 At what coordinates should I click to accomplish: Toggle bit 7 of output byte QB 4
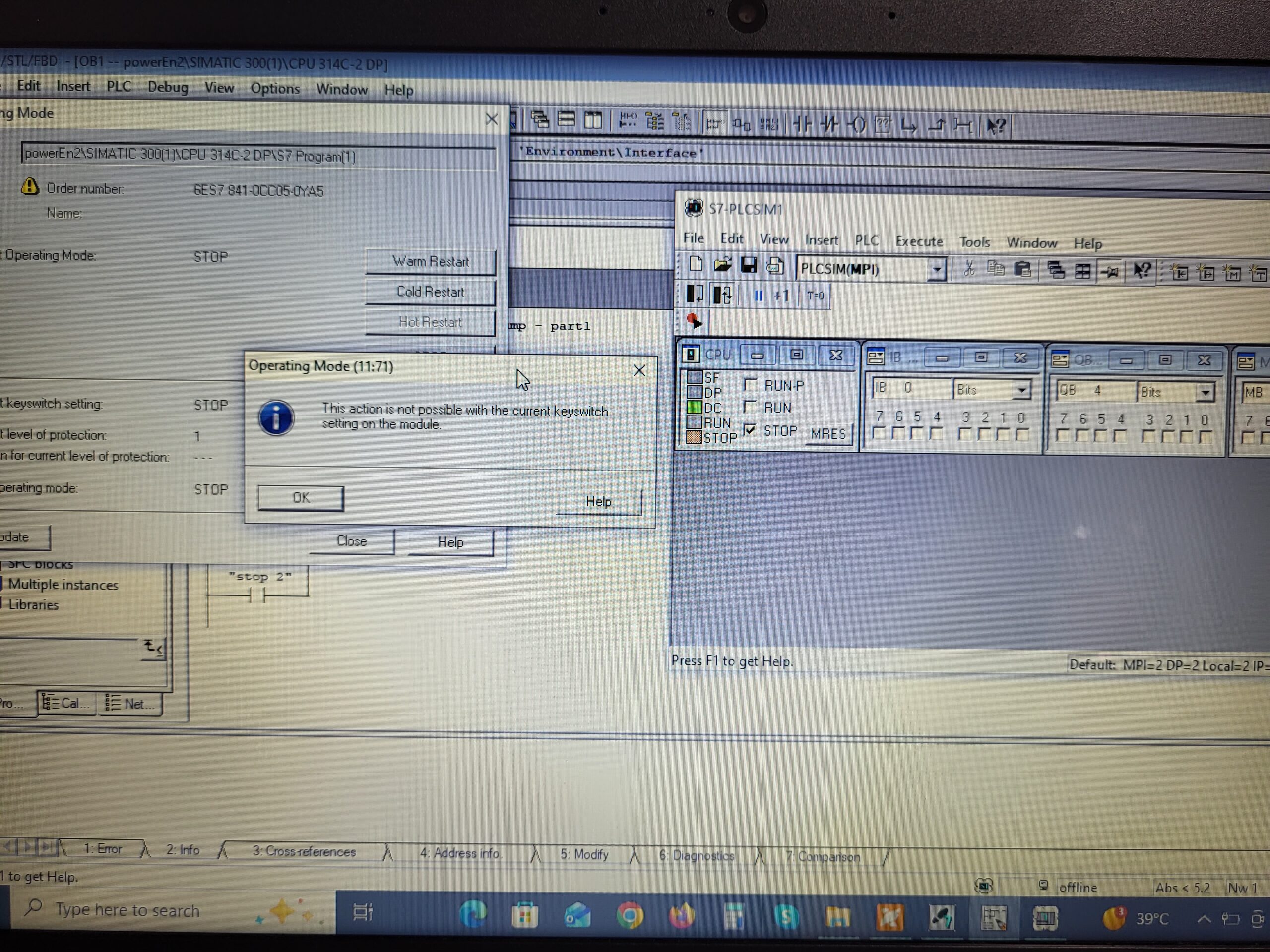(x=1063, y=436)
